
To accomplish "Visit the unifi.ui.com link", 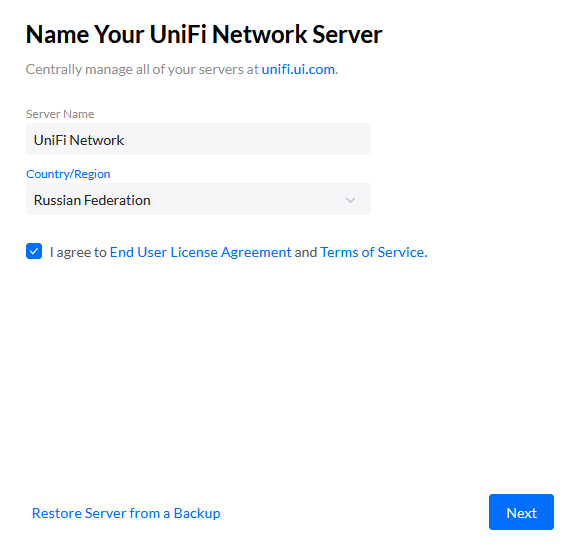I will 298,69.
